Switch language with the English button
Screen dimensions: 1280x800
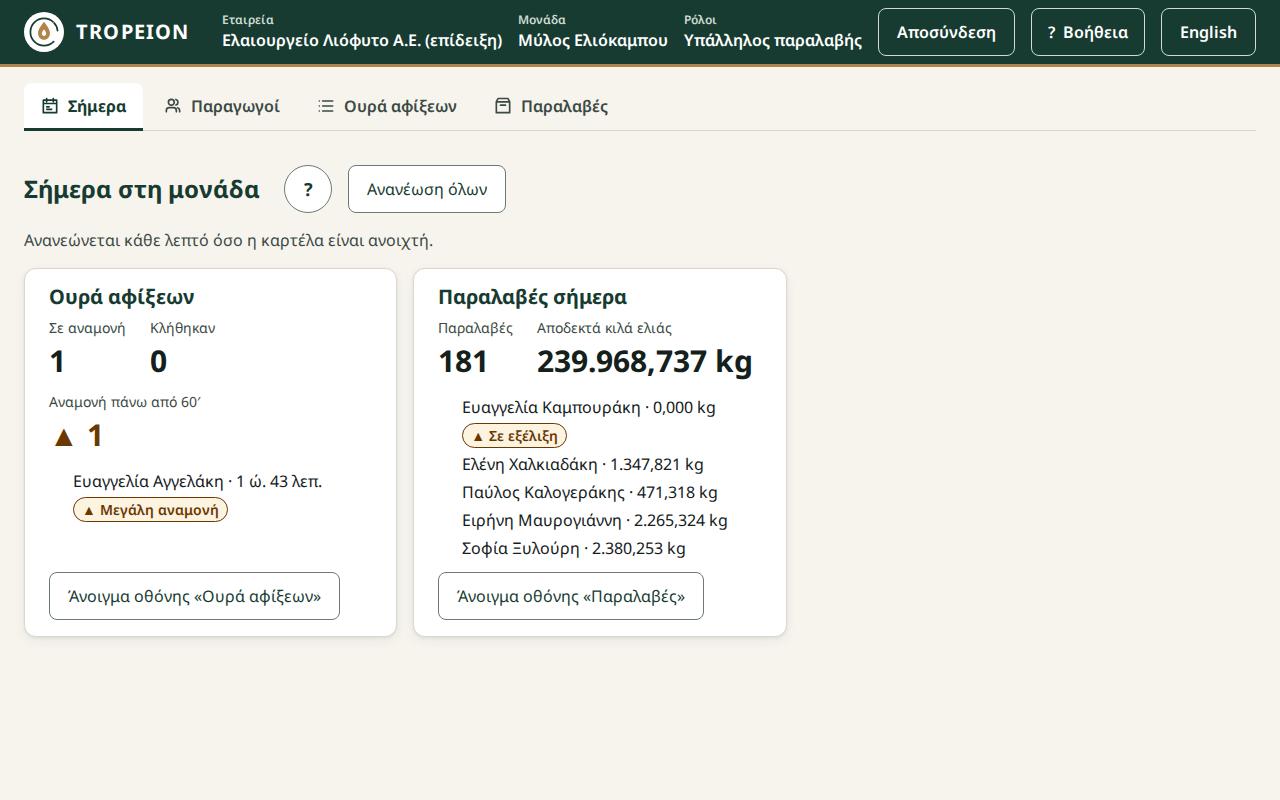click(1208, 32)
